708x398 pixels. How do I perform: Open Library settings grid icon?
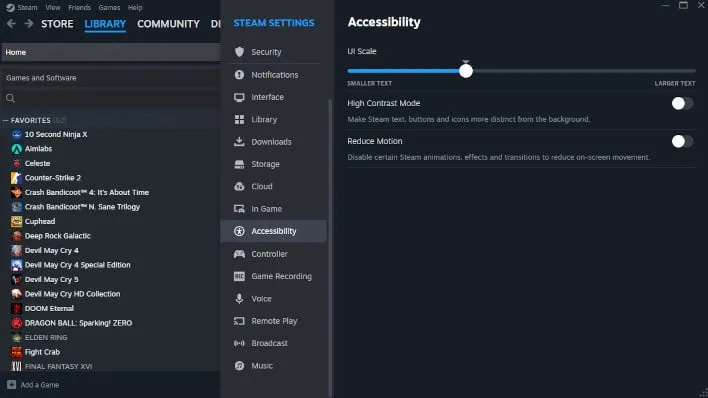[239, 119]
